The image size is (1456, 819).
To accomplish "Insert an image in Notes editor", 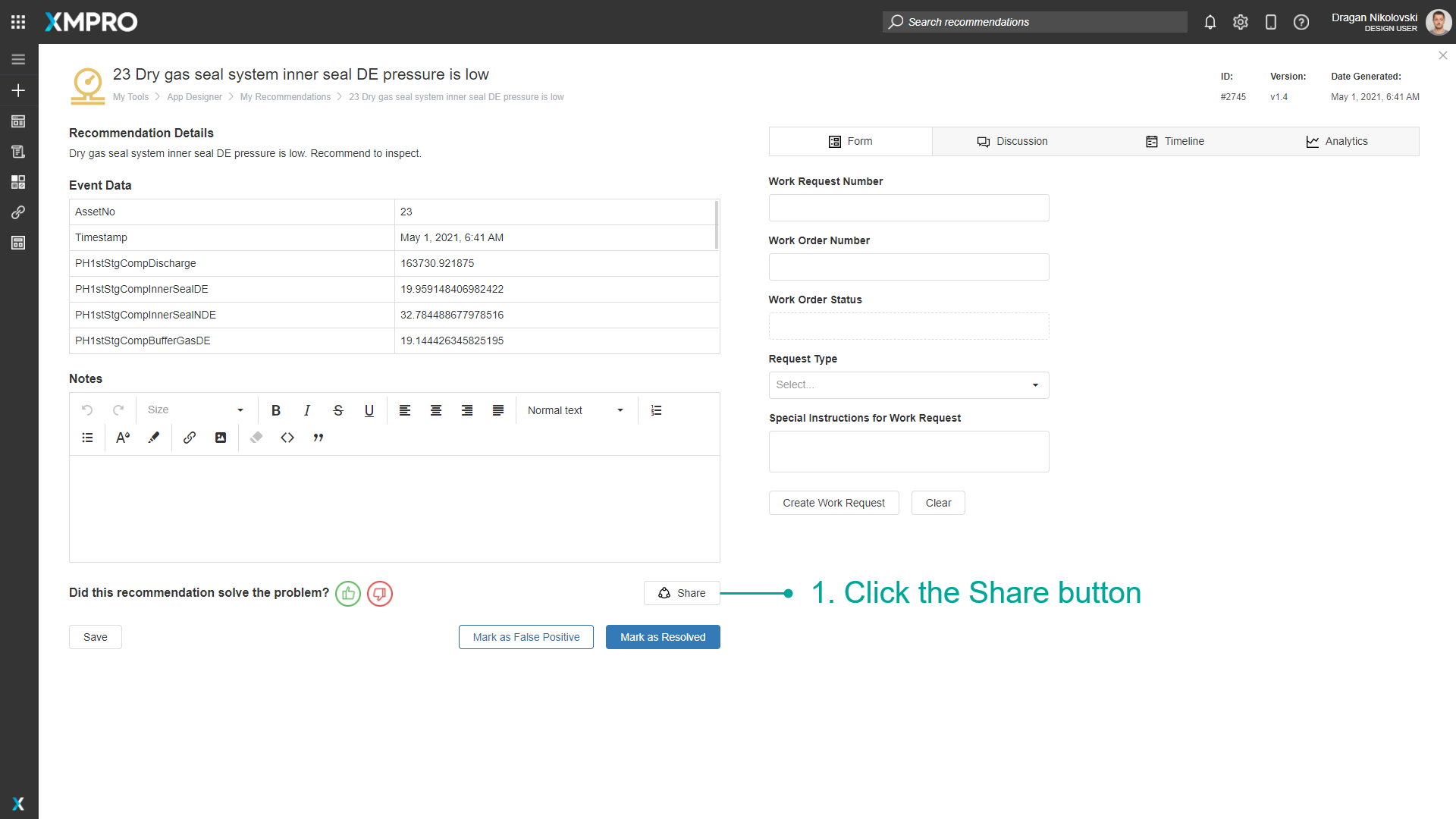I will tap(221, 438).
